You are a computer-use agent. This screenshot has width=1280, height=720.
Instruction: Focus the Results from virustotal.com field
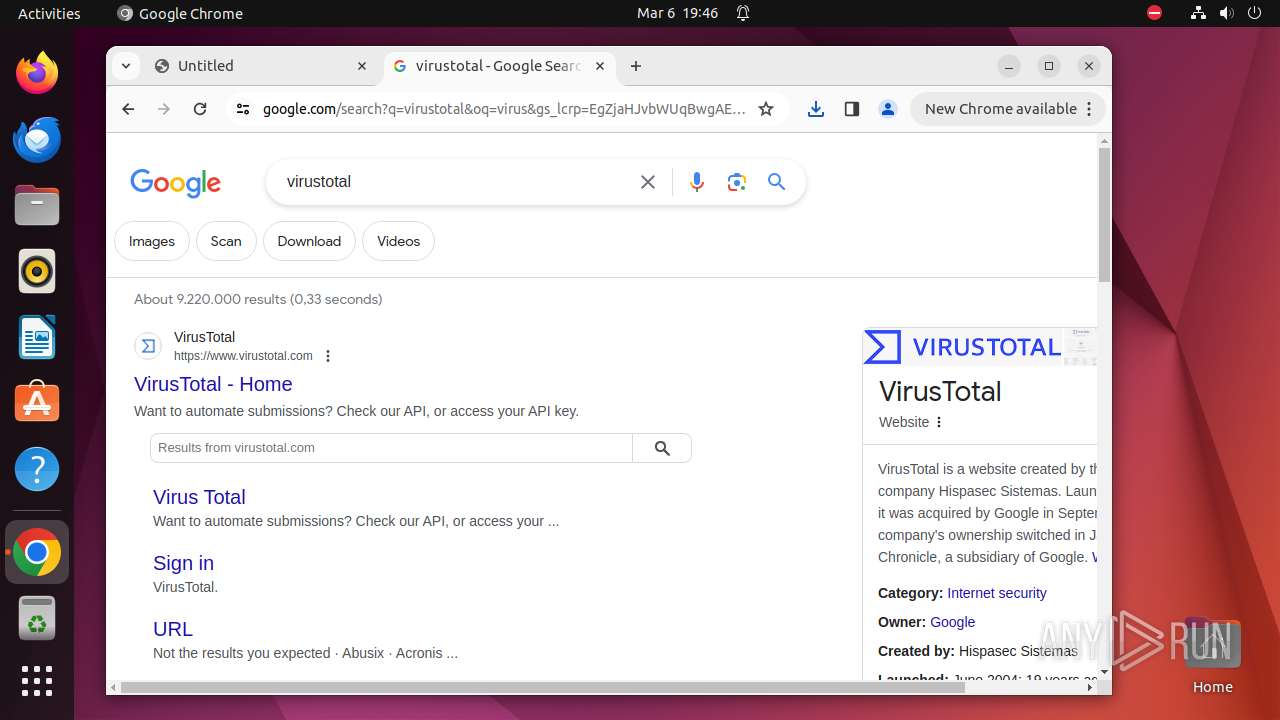click(x=391, y=448)
